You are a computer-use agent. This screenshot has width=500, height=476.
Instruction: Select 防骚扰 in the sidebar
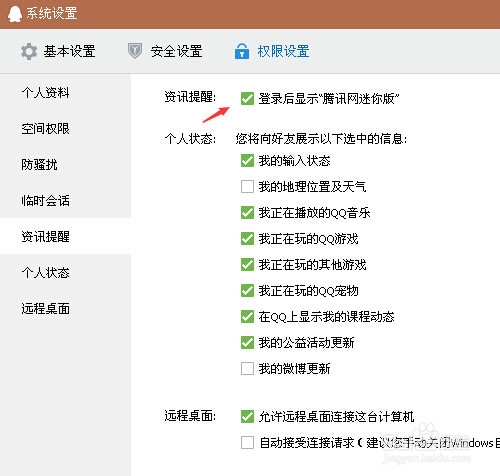click(39, 165)
